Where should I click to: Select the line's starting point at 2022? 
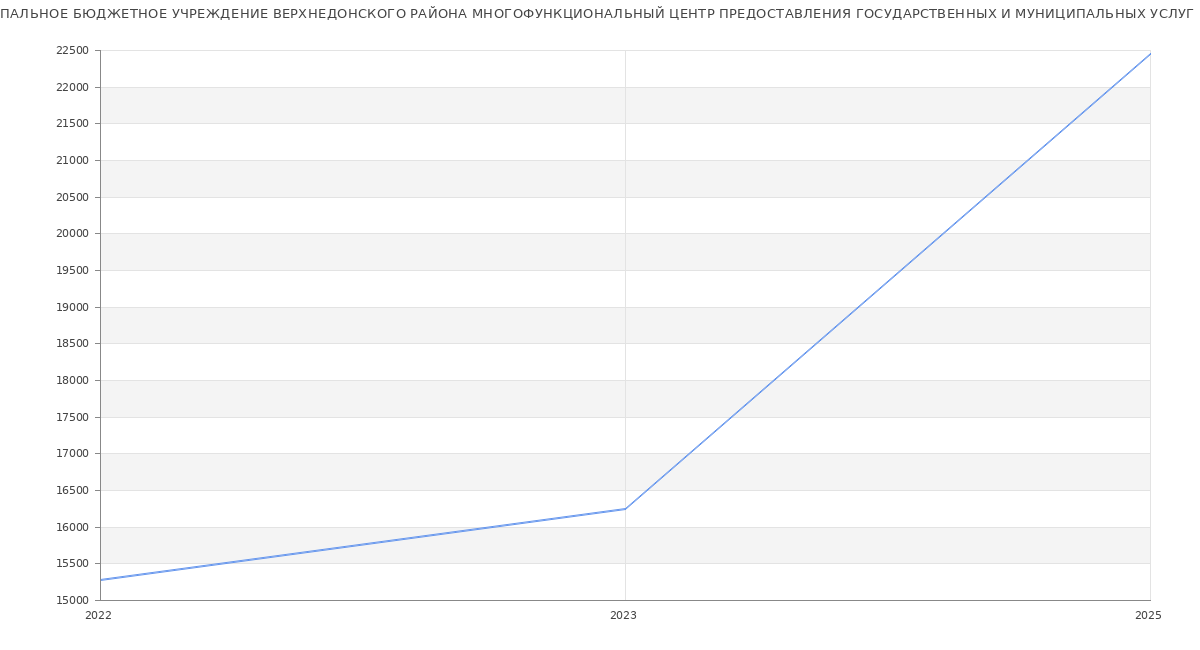(x=101, y=580)
